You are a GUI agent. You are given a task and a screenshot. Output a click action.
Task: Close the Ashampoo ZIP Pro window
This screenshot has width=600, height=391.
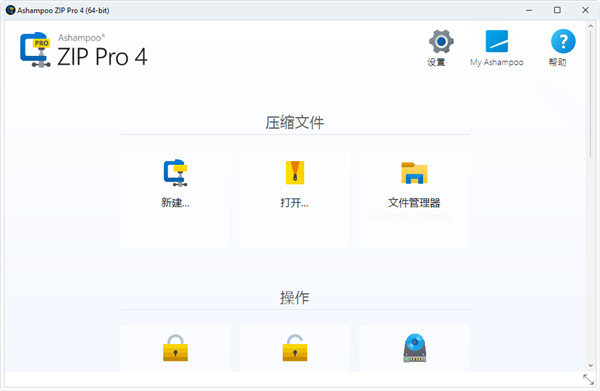click(585, 10)
